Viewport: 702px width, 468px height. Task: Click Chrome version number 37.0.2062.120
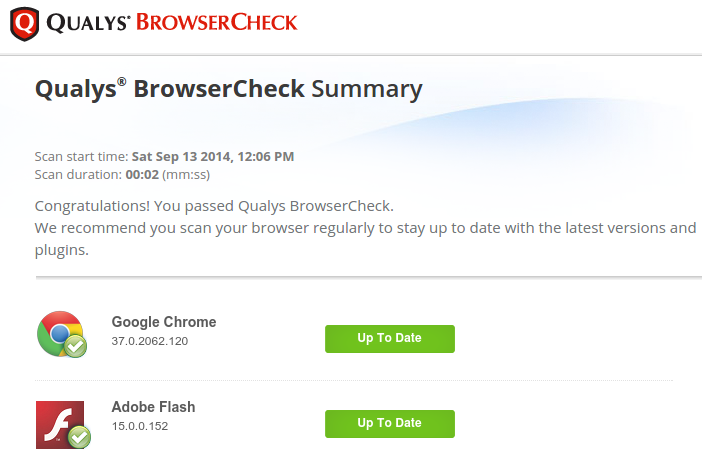pos(150,341)
